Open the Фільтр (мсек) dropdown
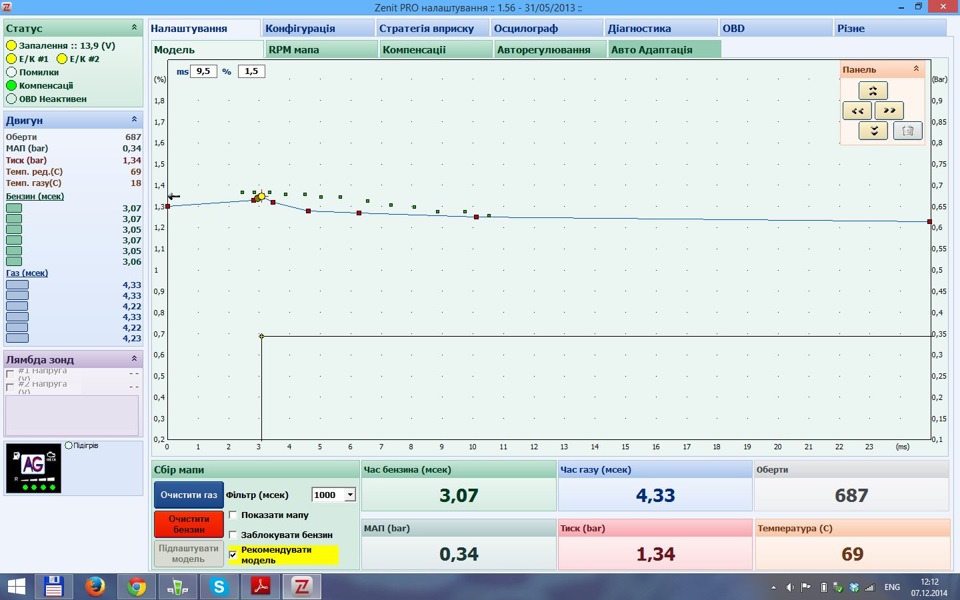Screen dimensions: 960x600 350,495
